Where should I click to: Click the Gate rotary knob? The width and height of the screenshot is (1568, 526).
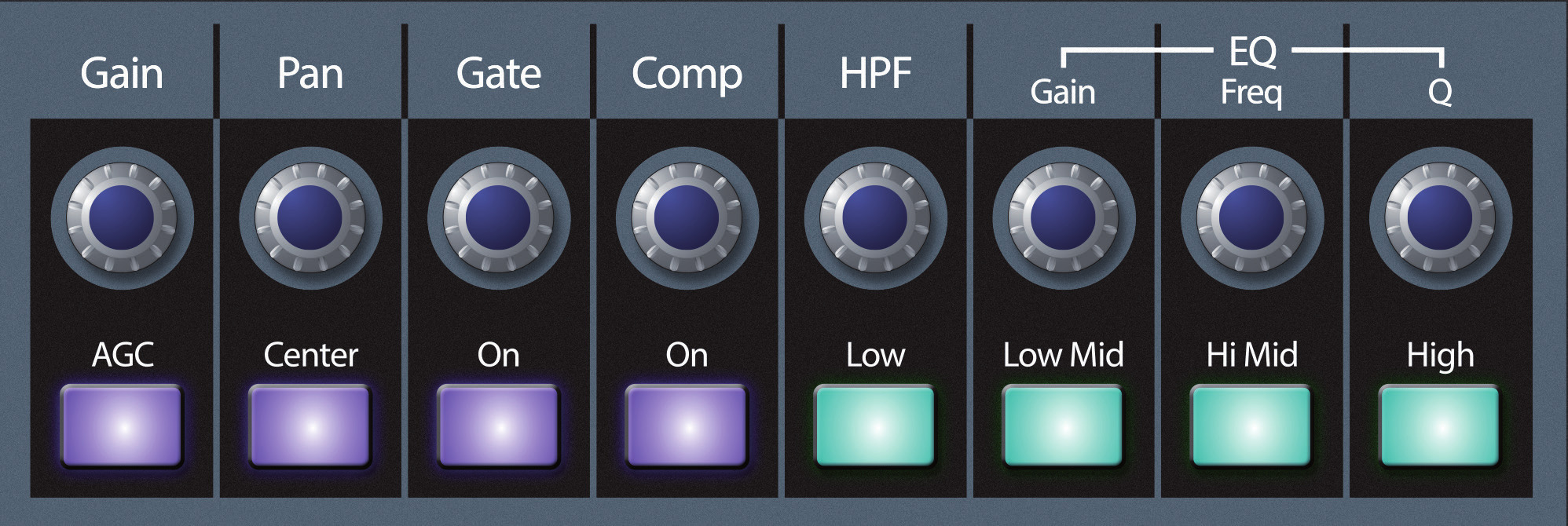[498, 217]
